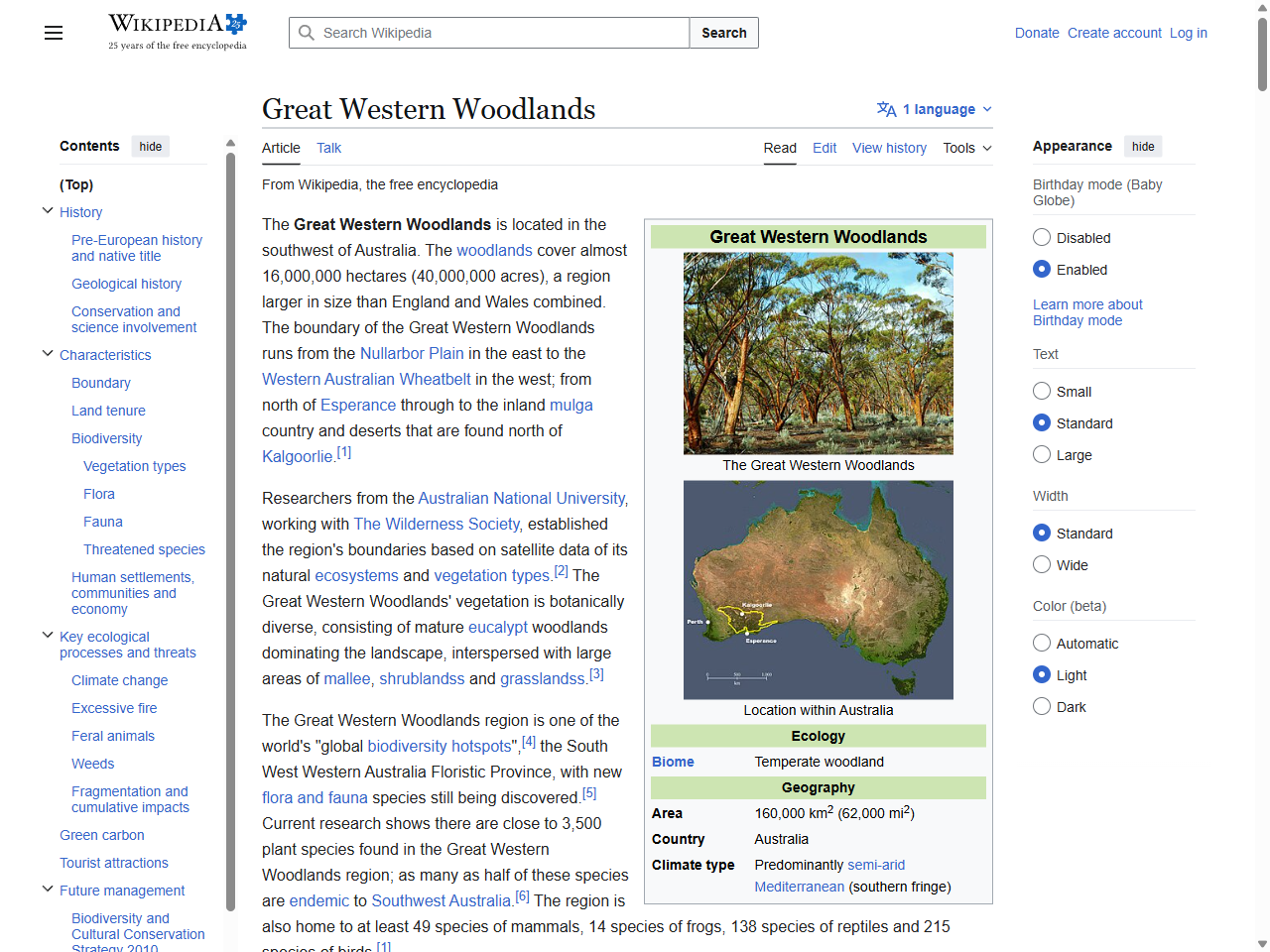The width and height of the screenshot is (1270, 952).
Task: Collapse the History section in Contents
Action: (47, 209)
